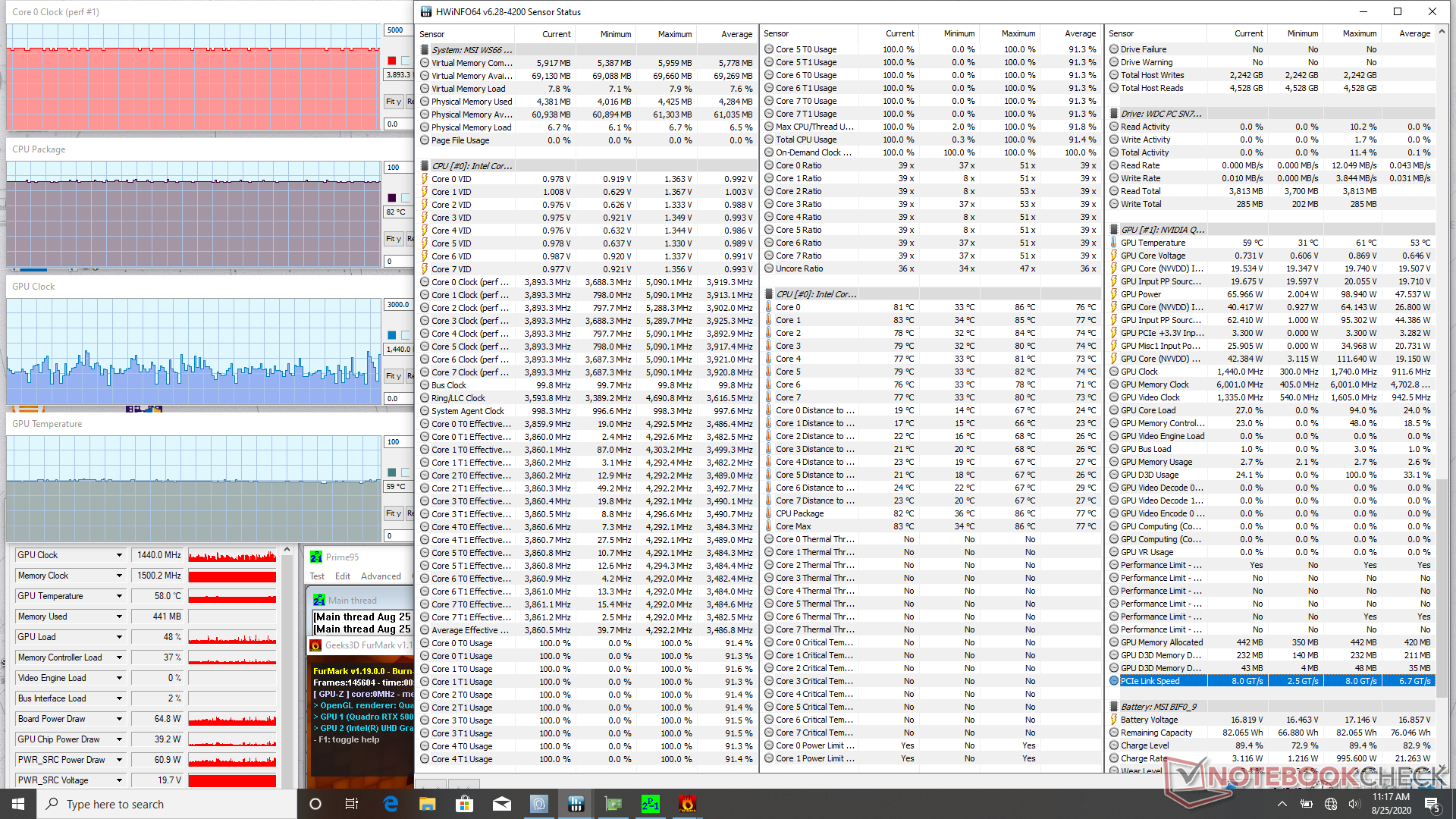Open the Mail app taskbar icon
The height and width of the screenshot is (819, 1456).
pos(501,804)
